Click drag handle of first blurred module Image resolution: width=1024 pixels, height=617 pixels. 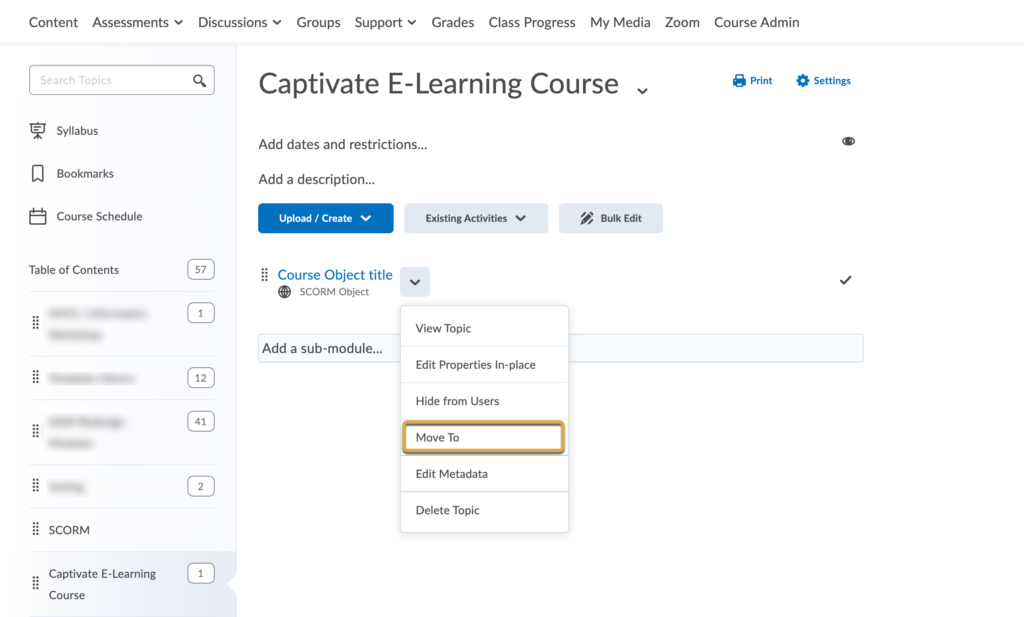click(x=36, y=323)
